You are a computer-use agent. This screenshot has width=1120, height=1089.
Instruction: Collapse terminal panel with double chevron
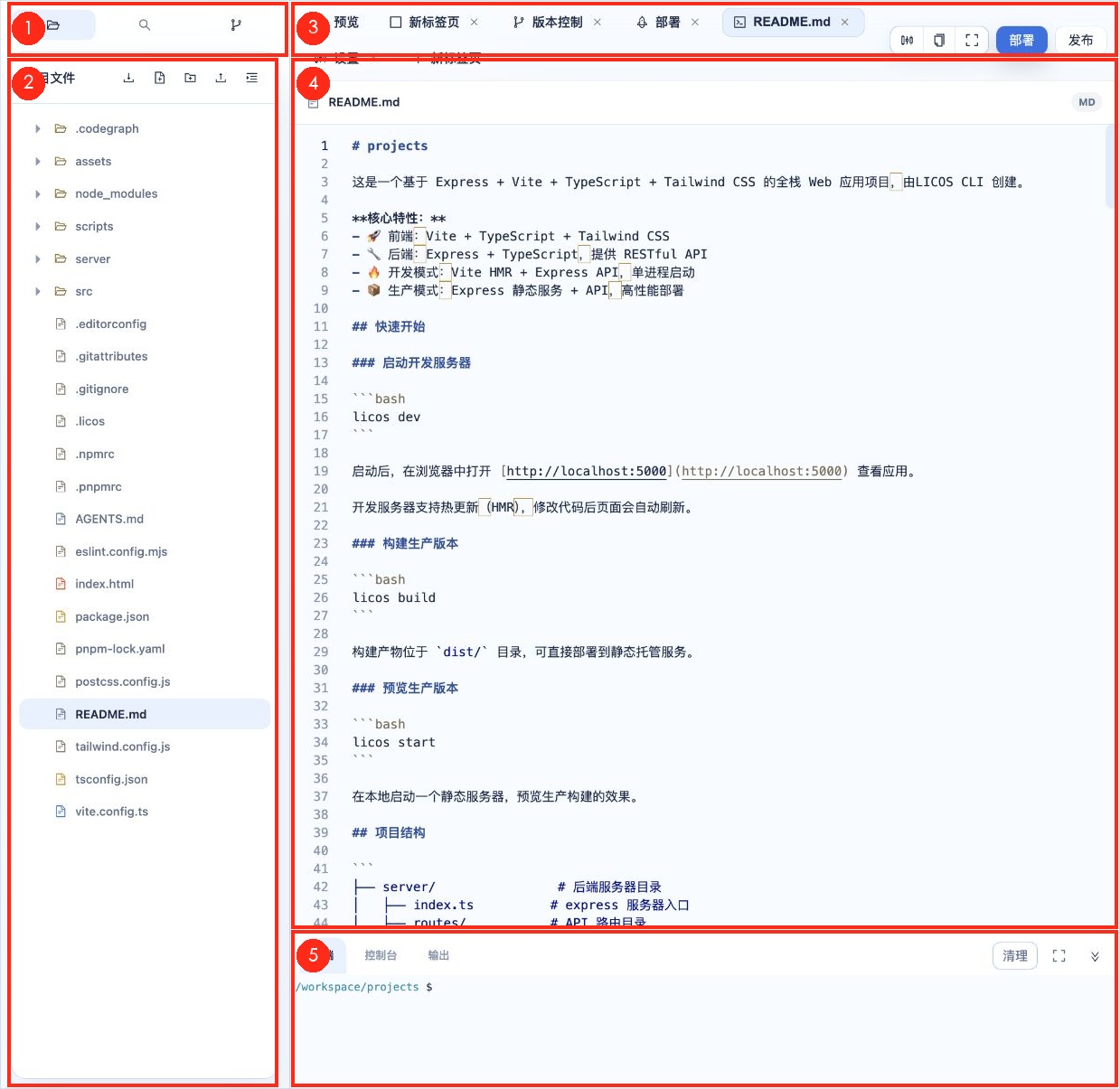click(1095, 956)
